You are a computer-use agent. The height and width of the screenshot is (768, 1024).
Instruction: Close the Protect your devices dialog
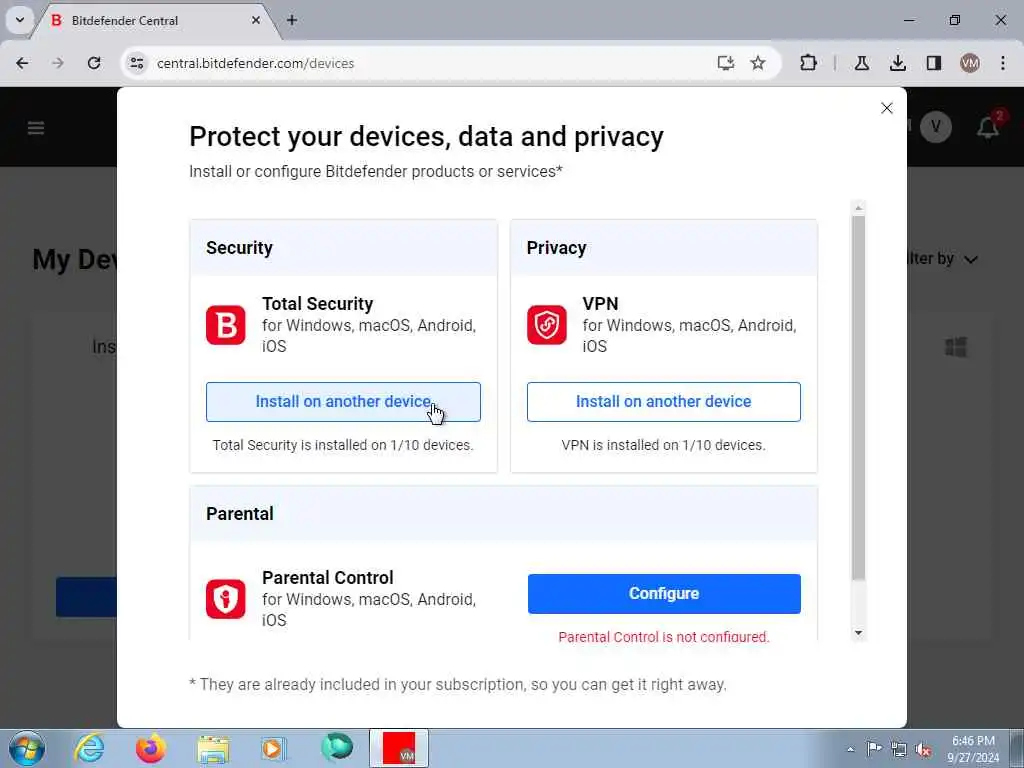[x=886, y=108]
